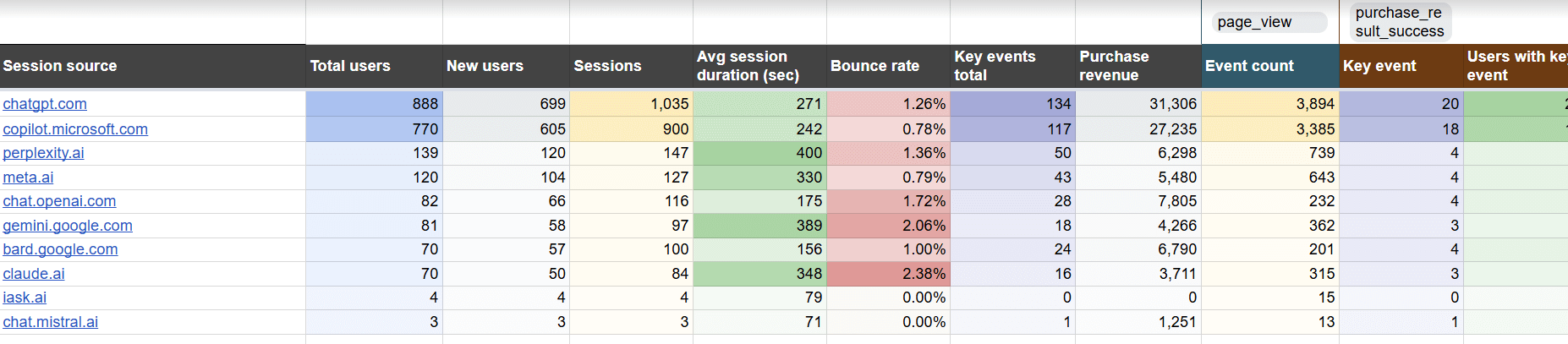The image size is (1568, 344).
Task: Select perplexity.ai bounce rate 1.36%
Action: coord(889,153)
